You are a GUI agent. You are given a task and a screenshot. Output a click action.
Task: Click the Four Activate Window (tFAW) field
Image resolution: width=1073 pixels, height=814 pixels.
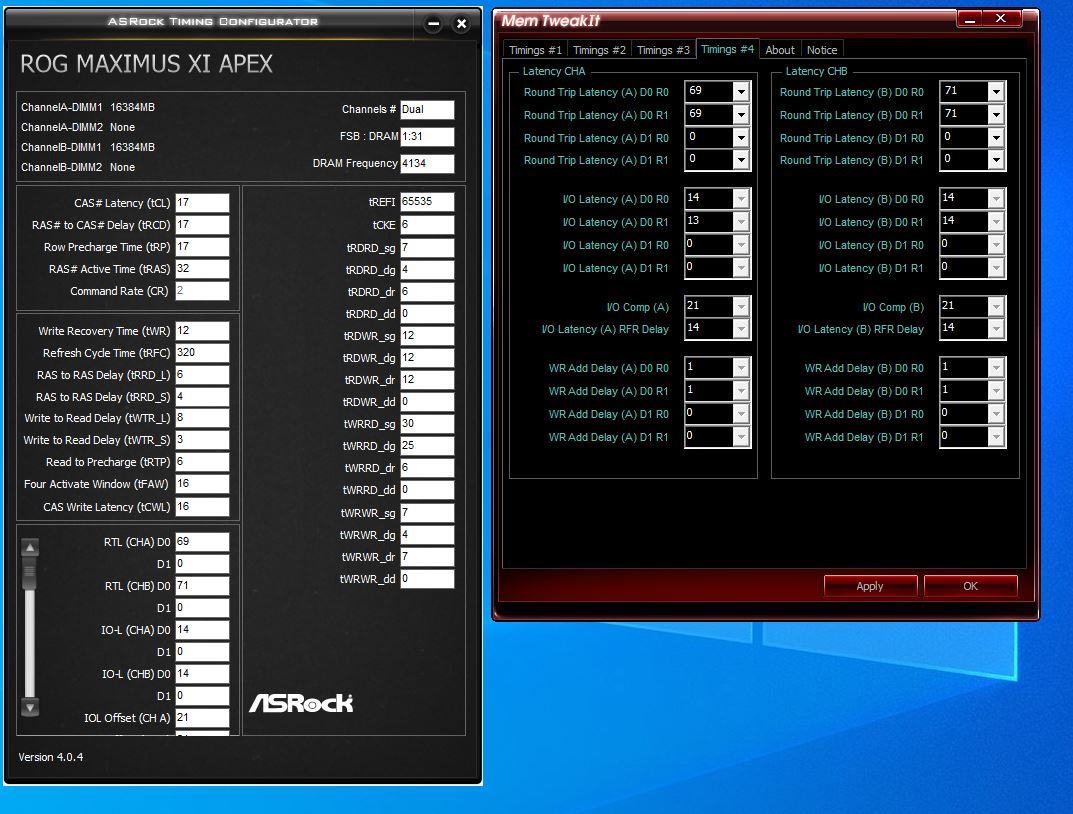click(202, 484)
